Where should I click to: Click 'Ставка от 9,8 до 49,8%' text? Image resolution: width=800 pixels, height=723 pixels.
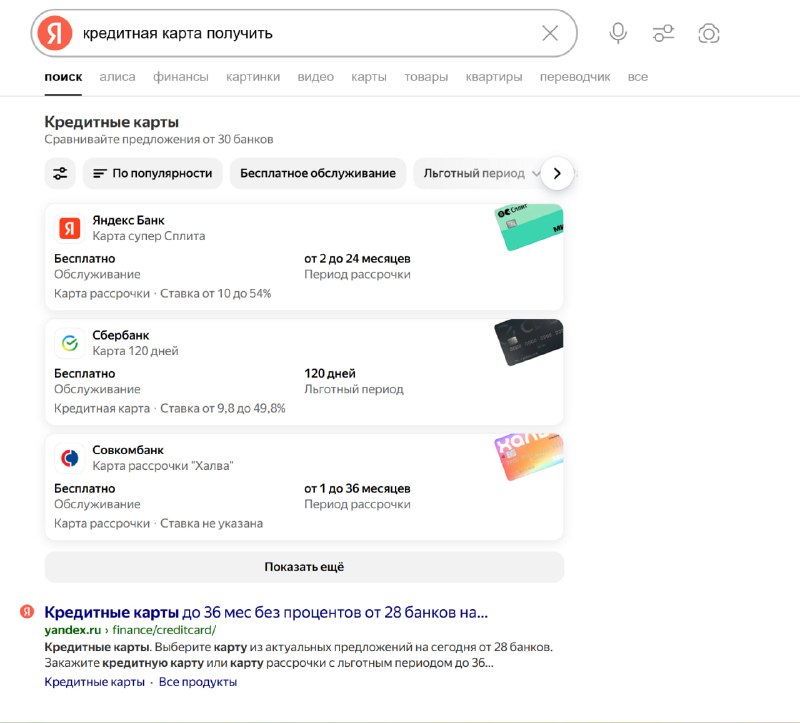pos(223,409)
